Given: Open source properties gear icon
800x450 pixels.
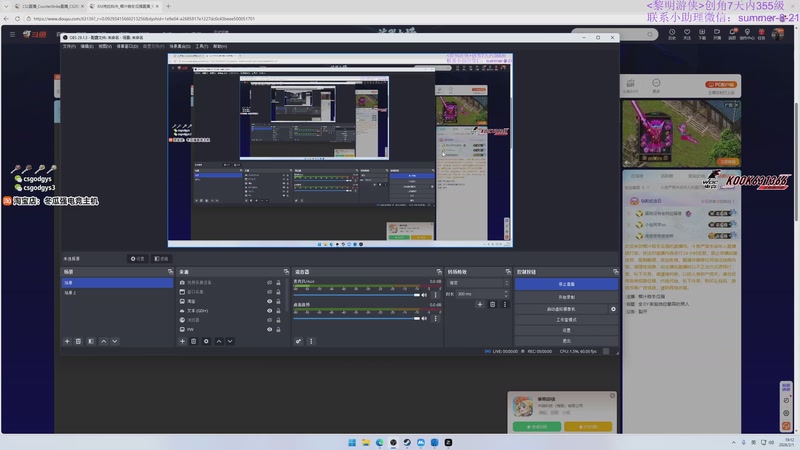Looking at the screenshot, I should 206,341.
